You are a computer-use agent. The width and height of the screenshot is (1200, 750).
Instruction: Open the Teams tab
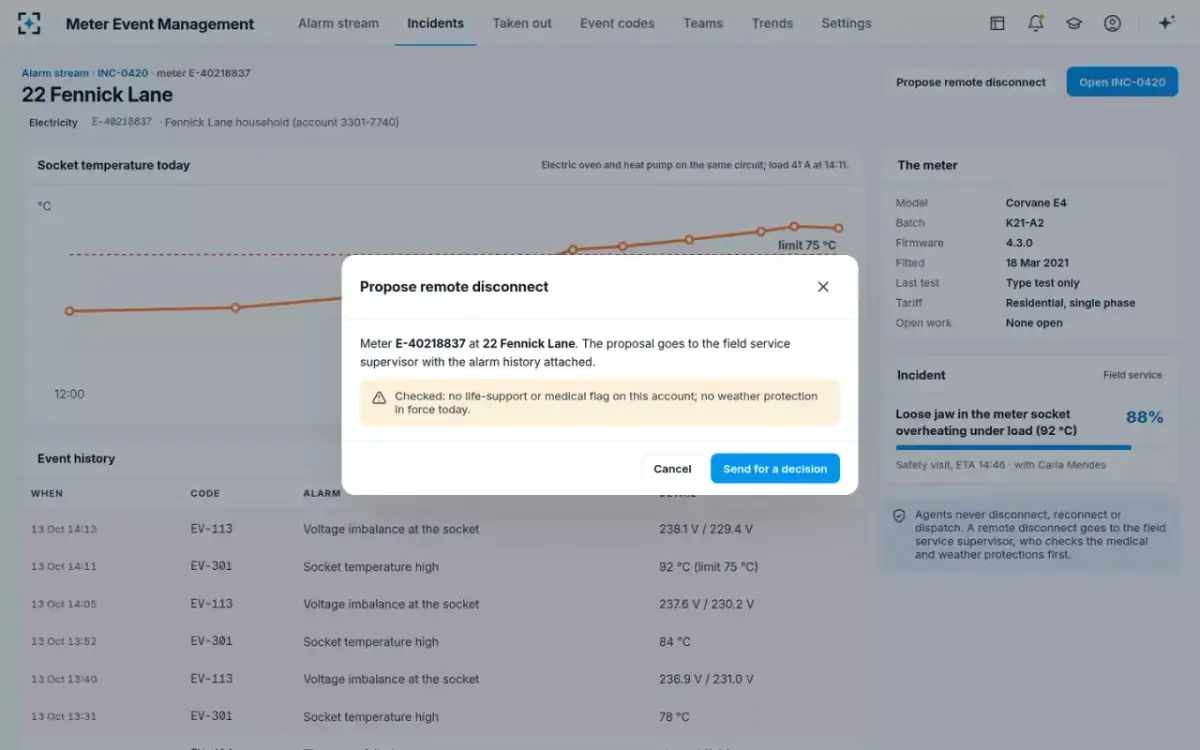(703, 23)
